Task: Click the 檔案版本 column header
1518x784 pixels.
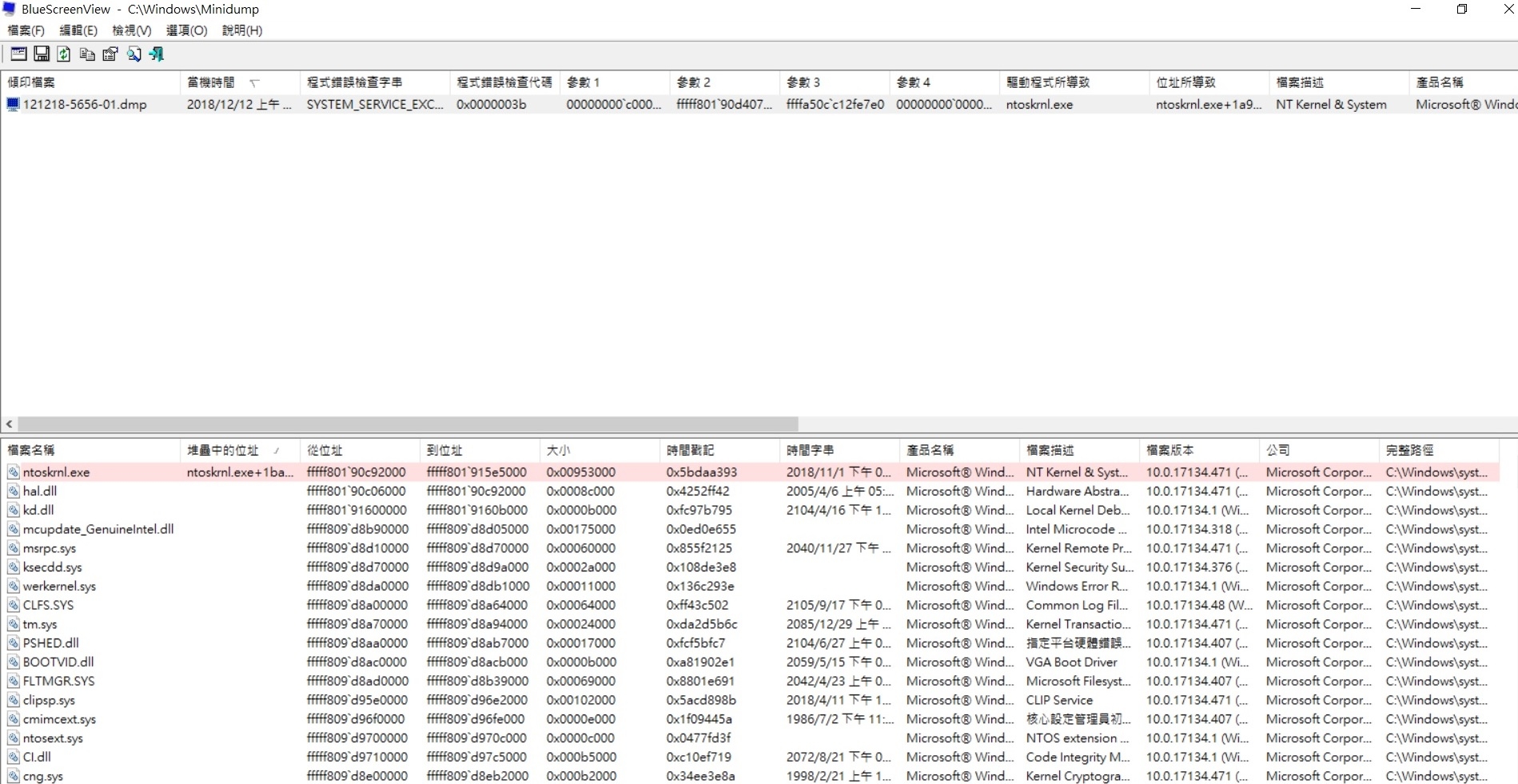Action: [1199, 450]
